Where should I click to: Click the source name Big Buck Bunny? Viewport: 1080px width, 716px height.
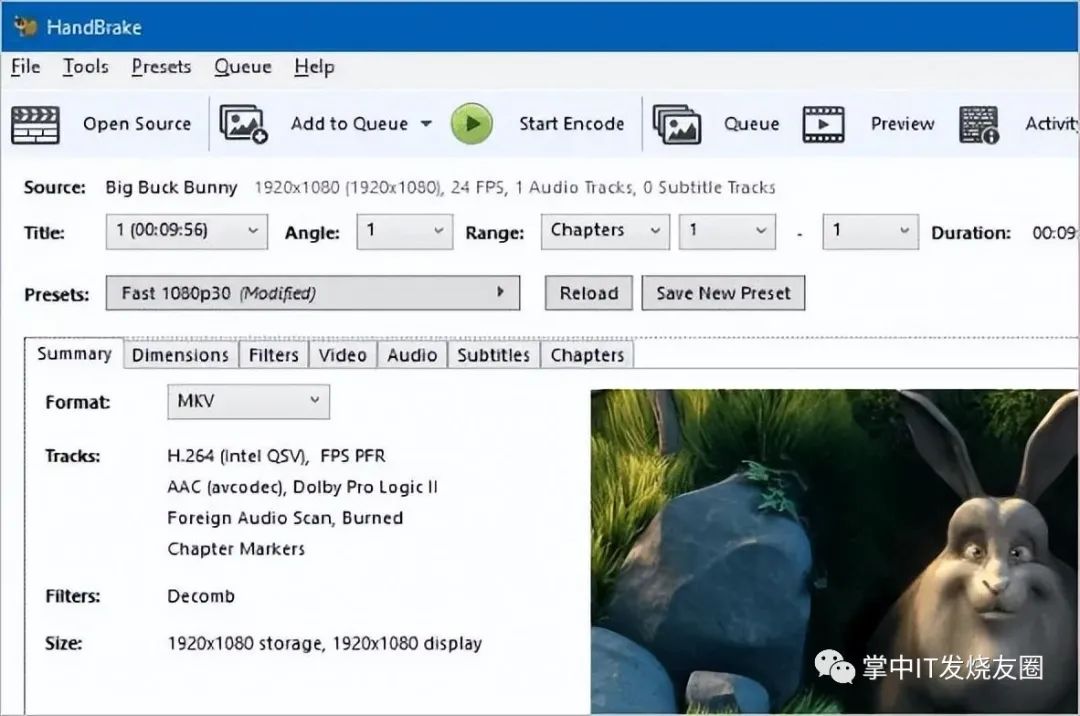click(x=171, y=187)
